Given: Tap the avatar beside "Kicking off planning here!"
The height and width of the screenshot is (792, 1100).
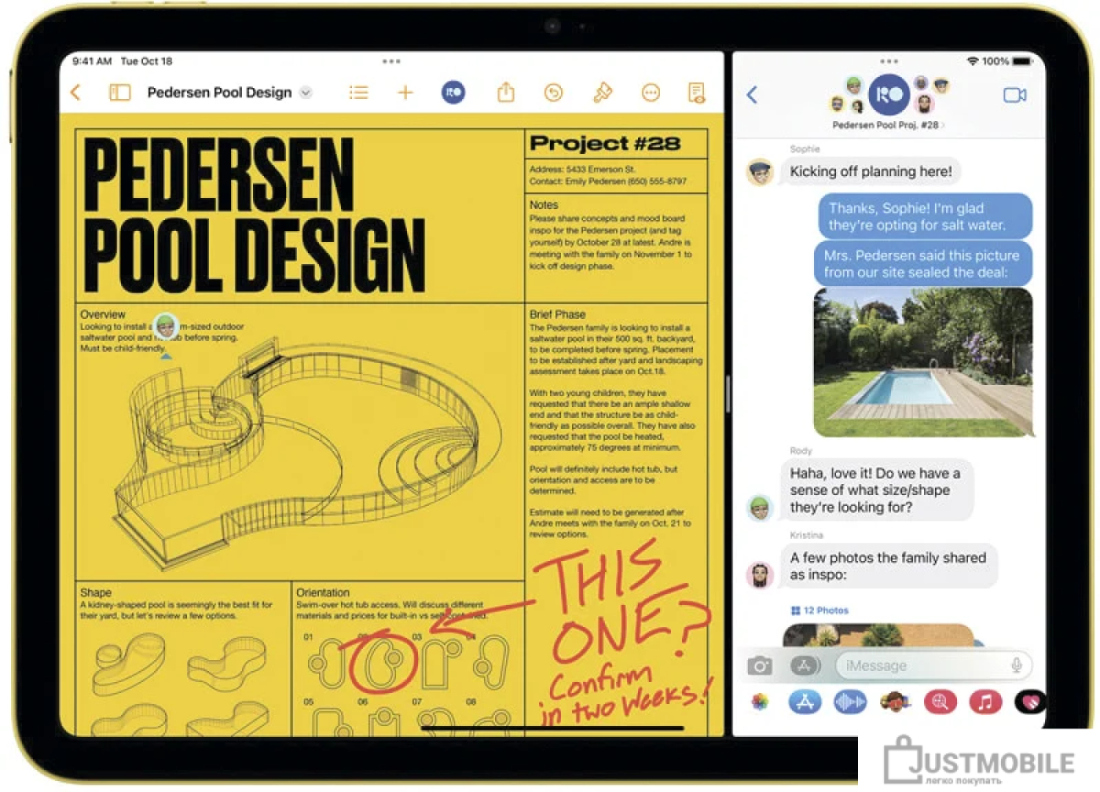Looking at the screenshot, I should click(x=760, y=172).
